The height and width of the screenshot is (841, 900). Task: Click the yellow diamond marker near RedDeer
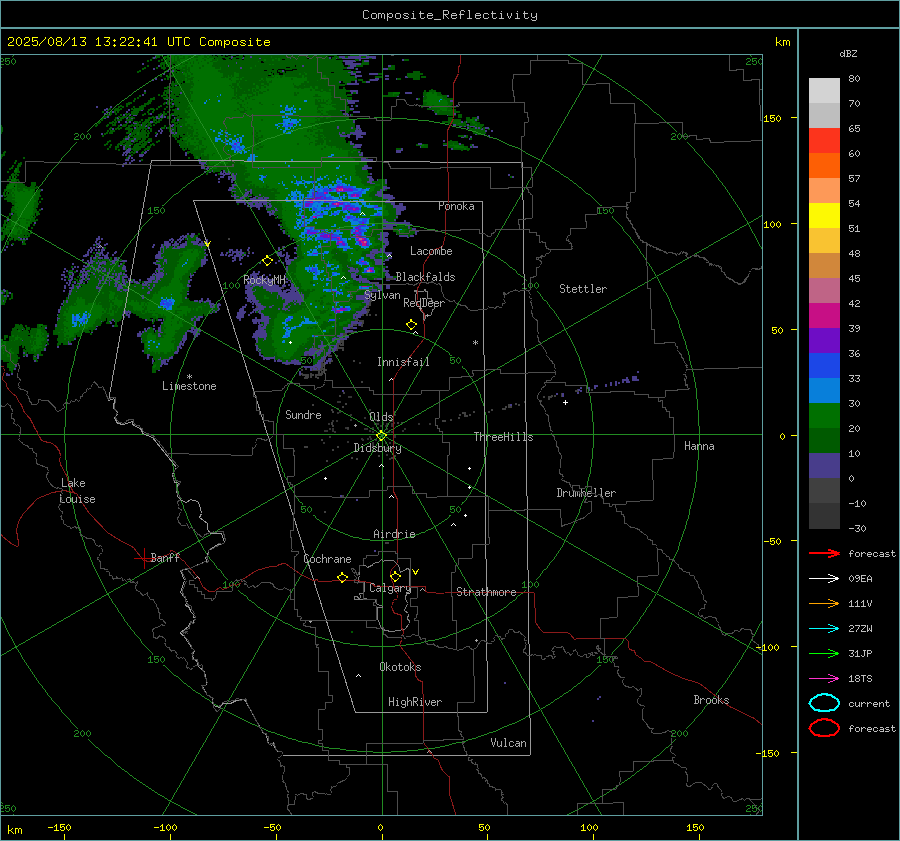[412, 325]
